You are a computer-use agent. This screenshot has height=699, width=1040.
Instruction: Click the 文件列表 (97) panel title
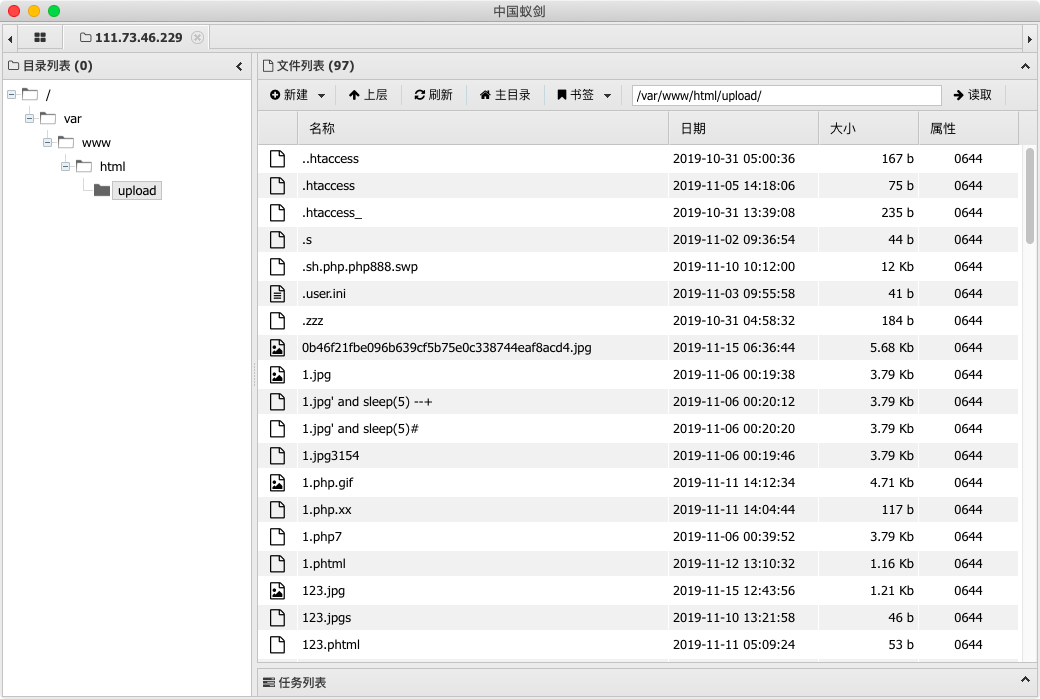[315, 66]
